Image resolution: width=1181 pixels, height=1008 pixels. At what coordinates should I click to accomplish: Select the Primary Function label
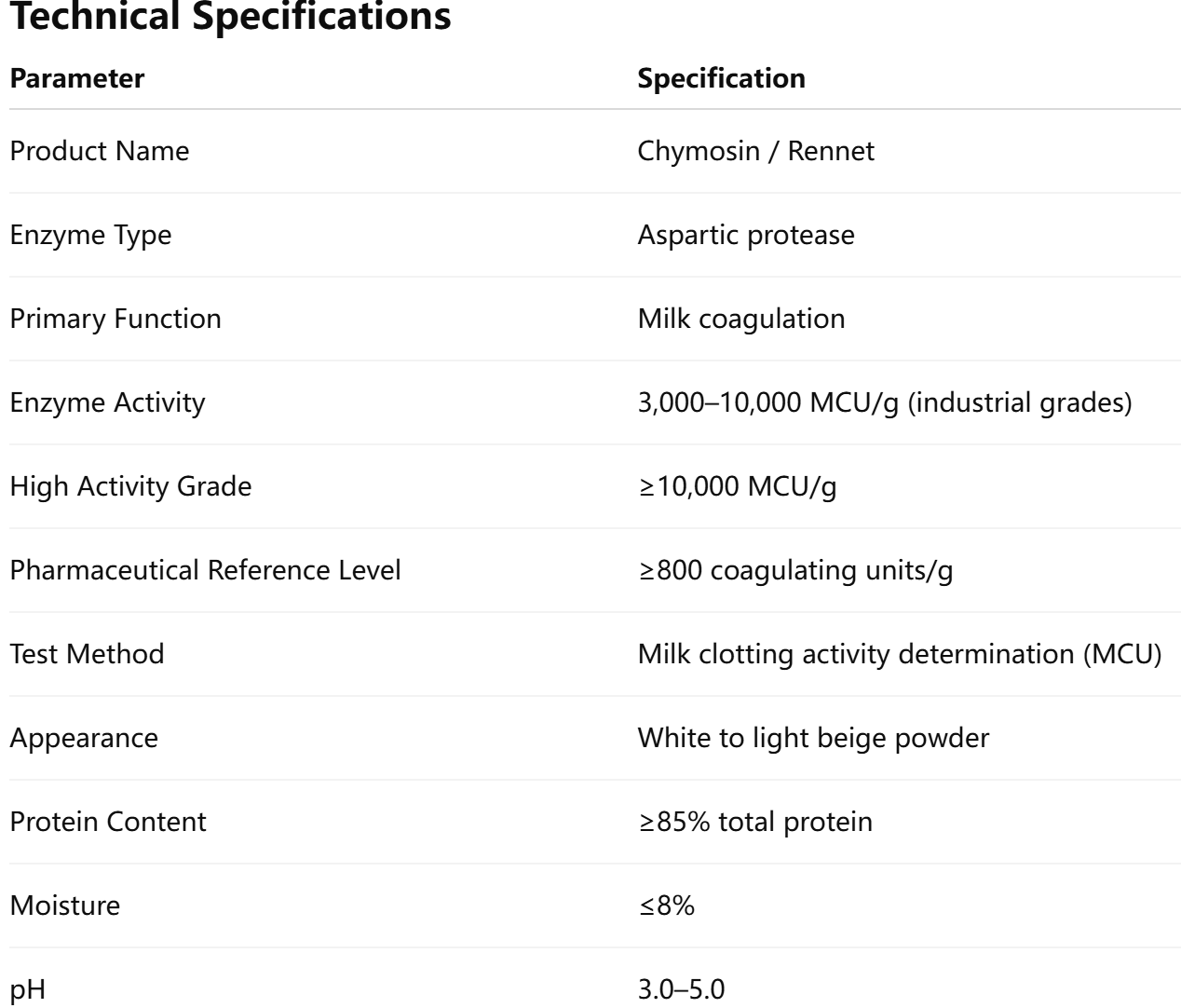[115, 319]
